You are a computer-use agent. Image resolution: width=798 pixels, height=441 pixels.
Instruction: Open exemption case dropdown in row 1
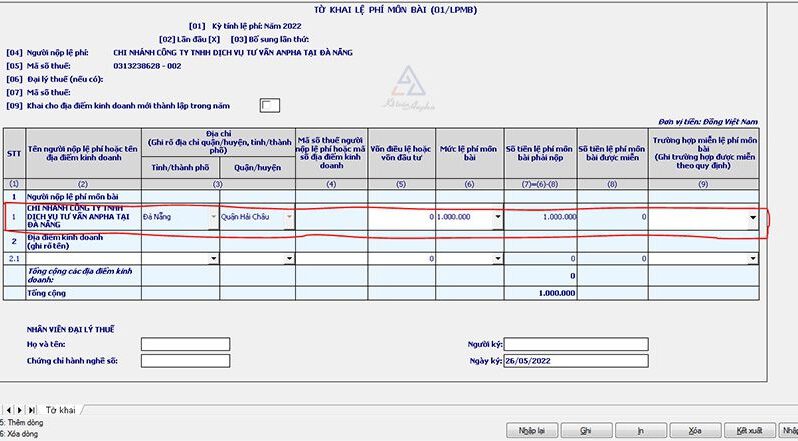[753, 216]
